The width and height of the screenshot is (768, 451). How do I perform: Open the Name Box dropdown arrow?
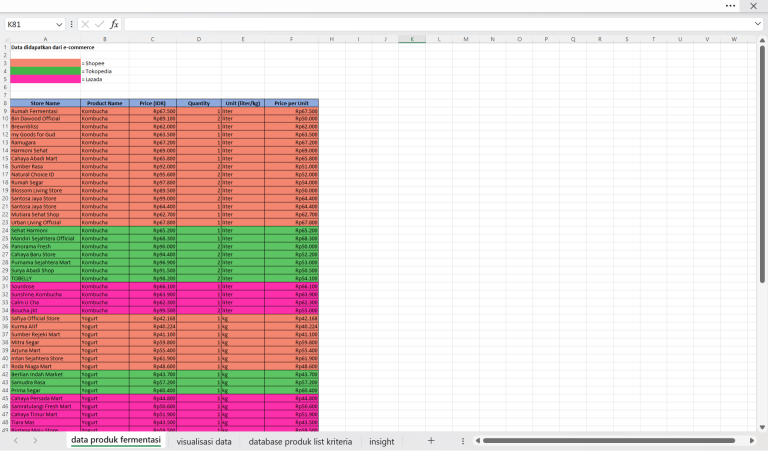point(59,24)
